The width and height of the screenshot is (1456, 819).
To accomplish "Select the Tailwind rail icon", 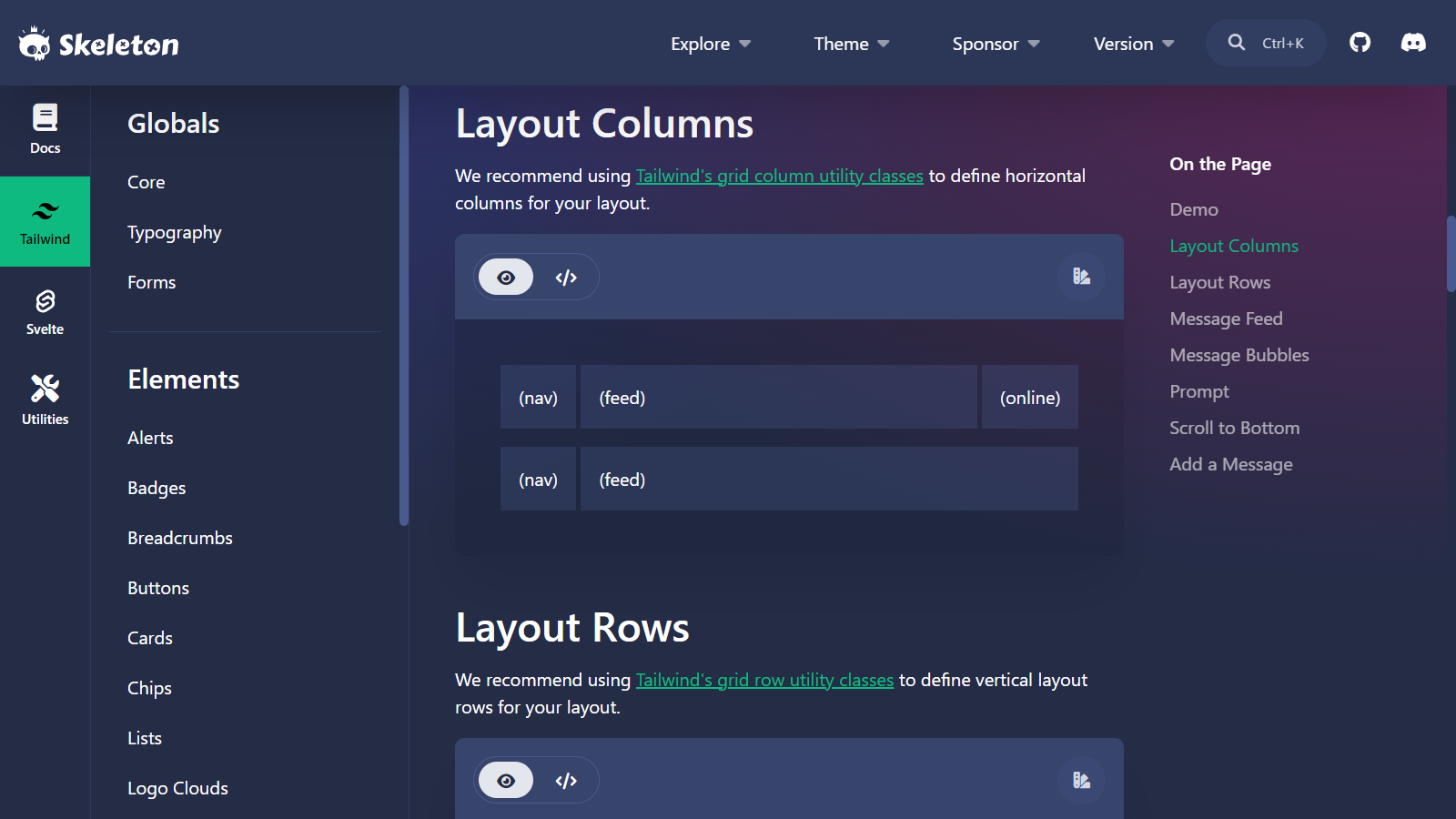I will point(45,221).
